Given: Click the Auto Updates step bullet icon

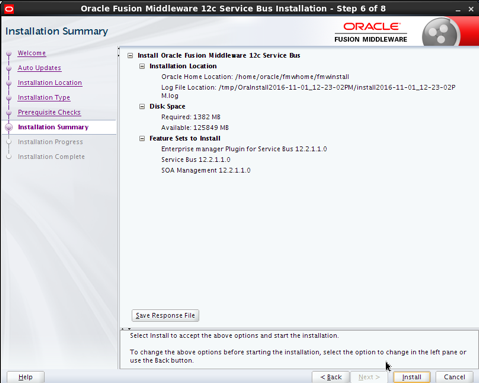Looking at the screenshot, I should pos(9,68).
